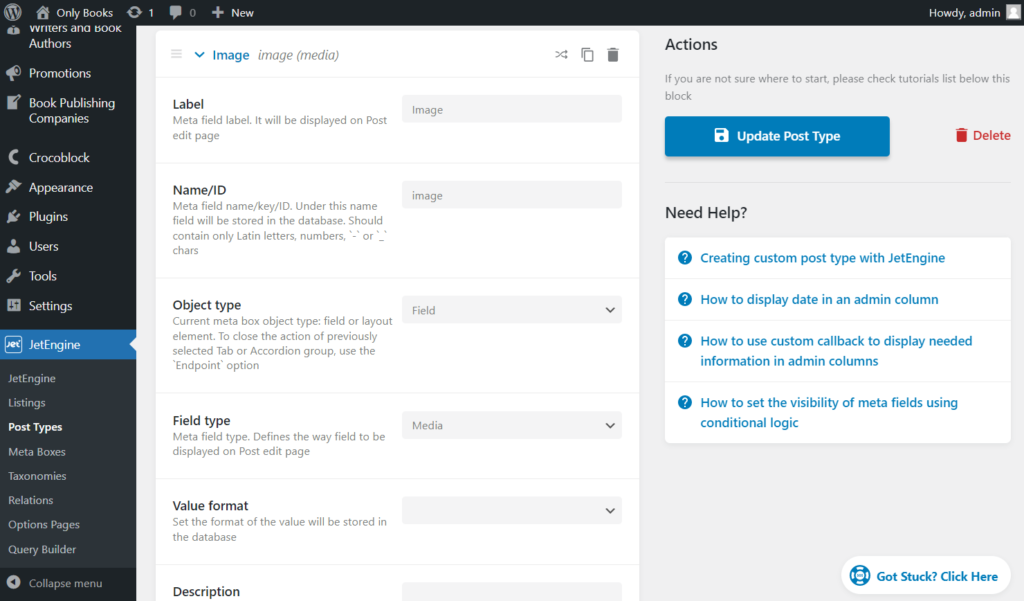Go to Meta Boxes submenu
The height and width of the screenshot is (601, 1024).
click(37, 451)
